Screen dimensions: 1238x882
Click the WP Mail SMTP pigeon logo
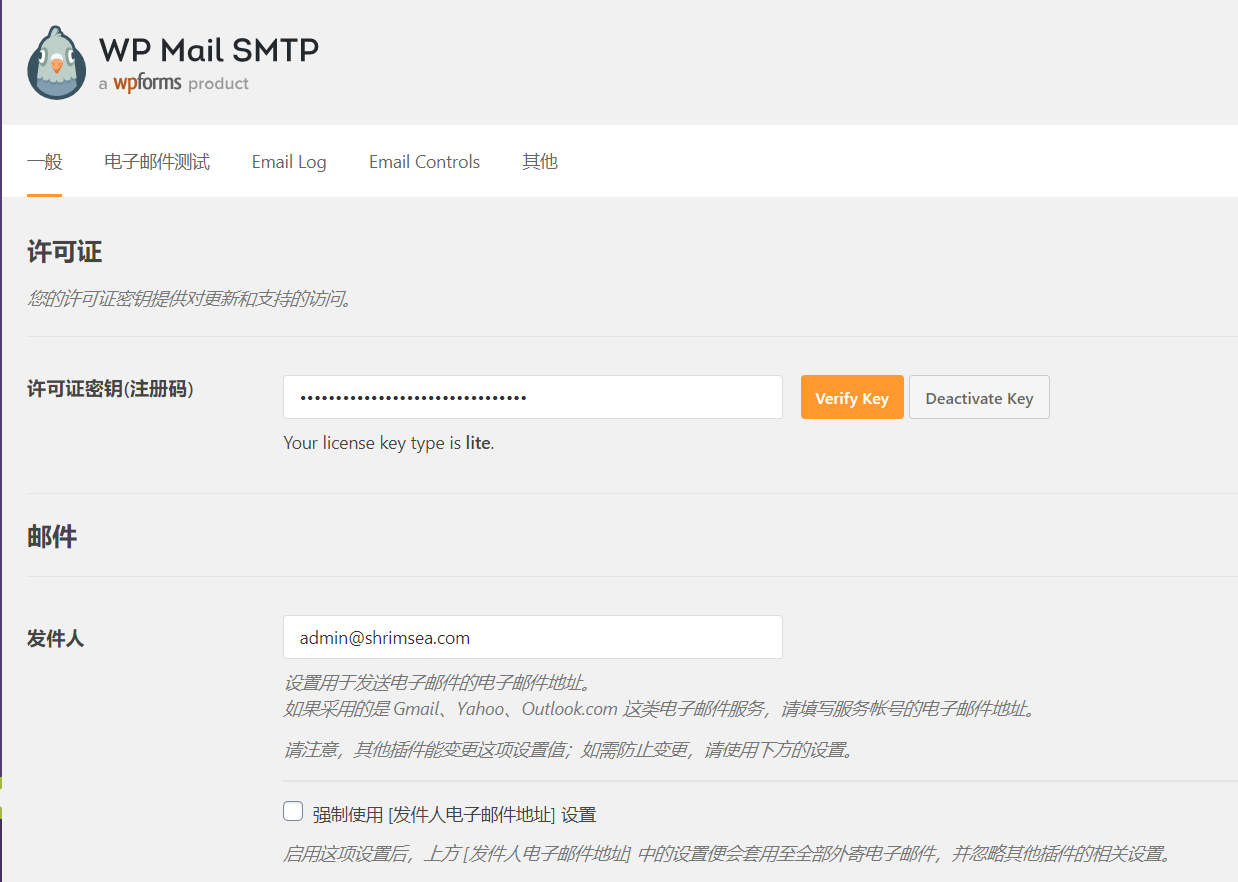(57, 62)
